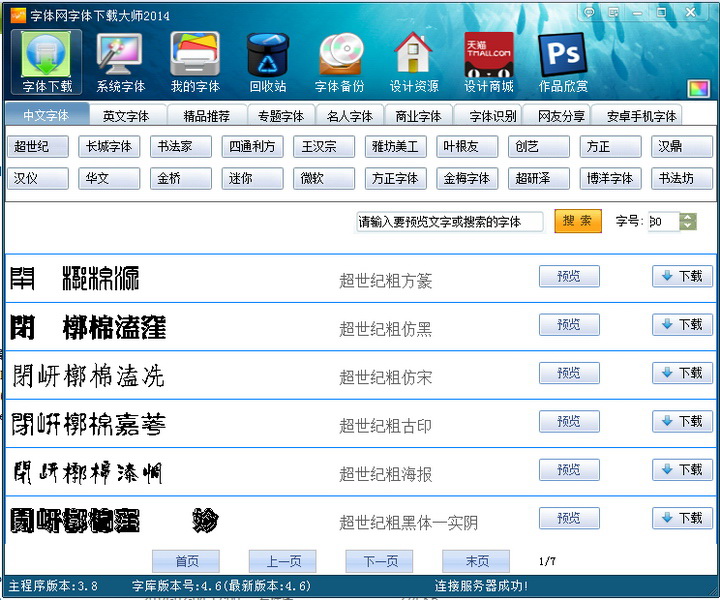The image size is (720, 600).
Task: Download the 超世纪粗黑体一实阴 font
Action: [682, 518]
